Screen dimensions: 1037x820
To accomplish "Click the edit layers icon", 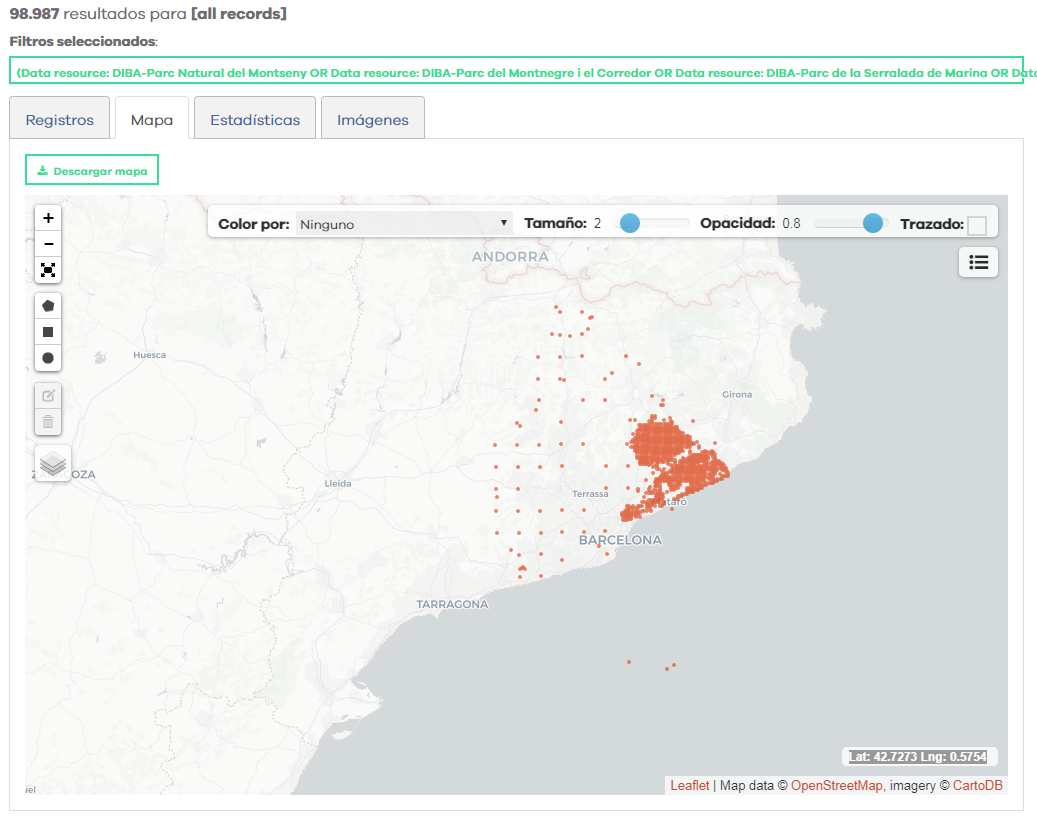I will (48, 396).
